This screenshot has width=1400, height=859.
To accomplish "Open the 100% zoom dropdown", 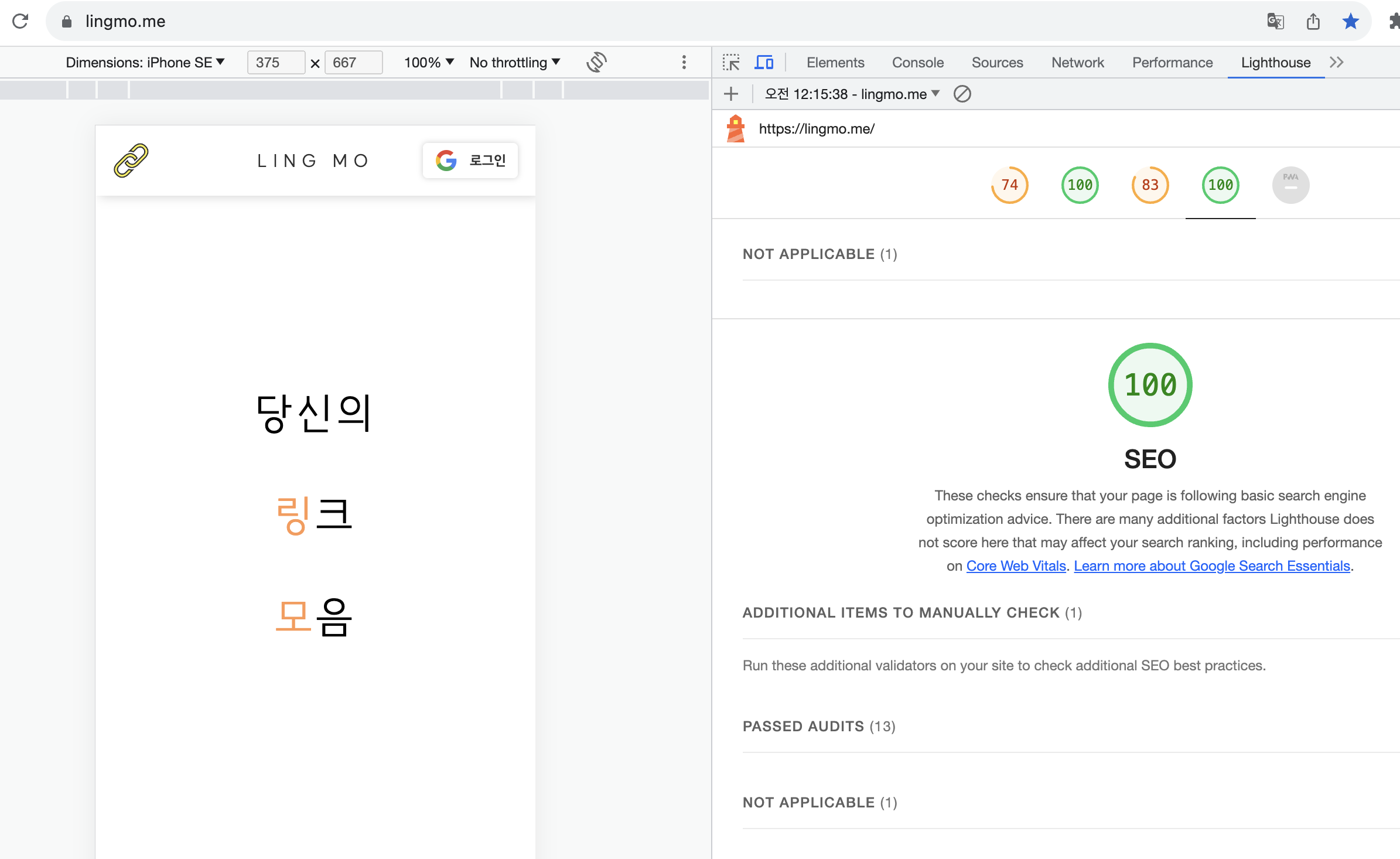I will tap(428, 62).
